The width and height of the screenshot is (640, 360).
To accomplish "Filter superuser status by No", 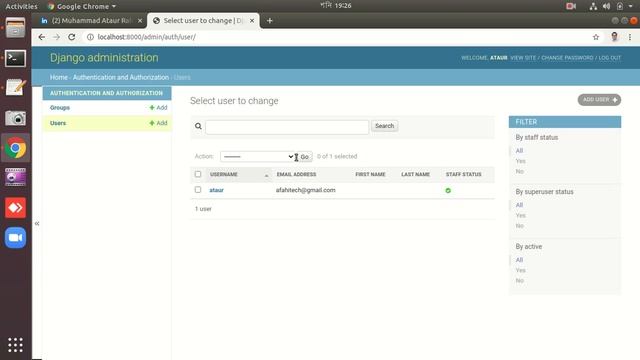I will tap(520, 226).
